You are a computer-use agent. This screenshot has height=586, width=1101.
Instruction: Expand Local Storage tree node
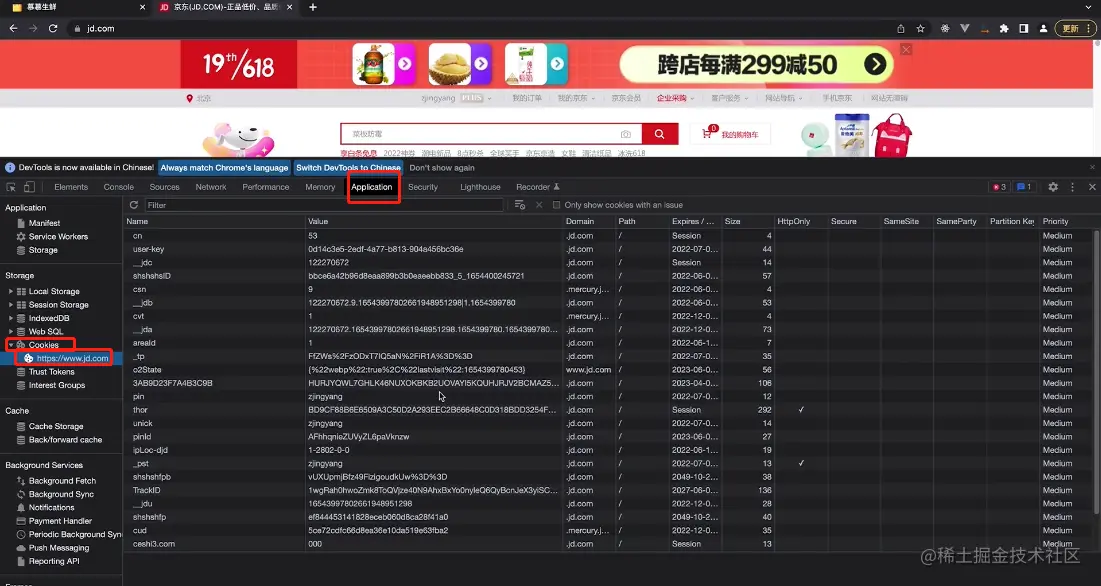click(11, 291)
